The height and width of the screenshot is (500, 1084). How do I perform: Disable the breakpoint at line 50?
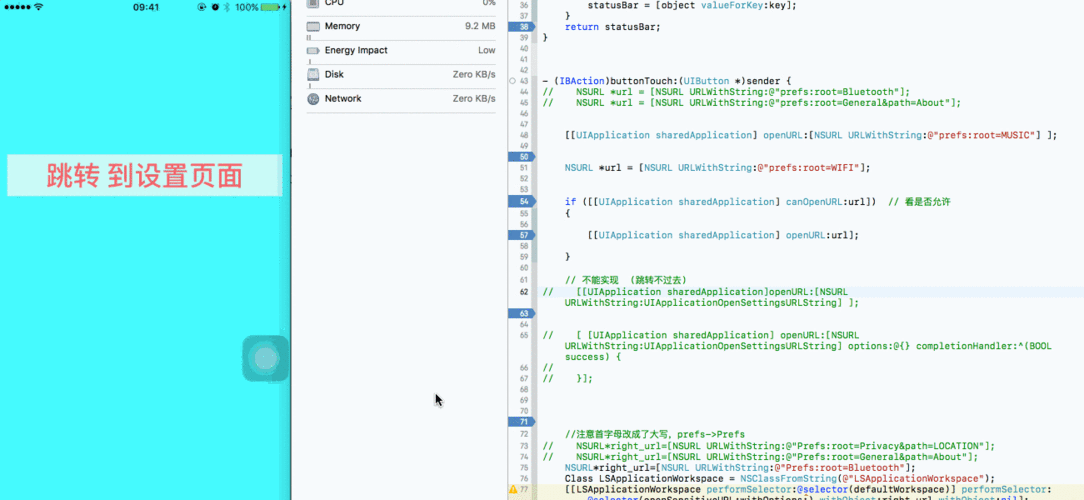pyautogui.click(x=522, y=157)
